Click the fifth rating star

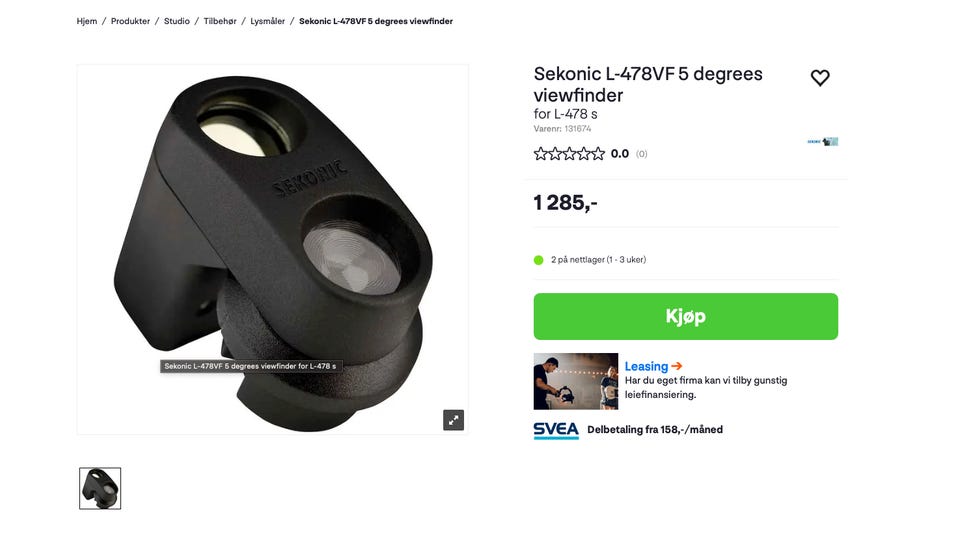pos(598,154)
